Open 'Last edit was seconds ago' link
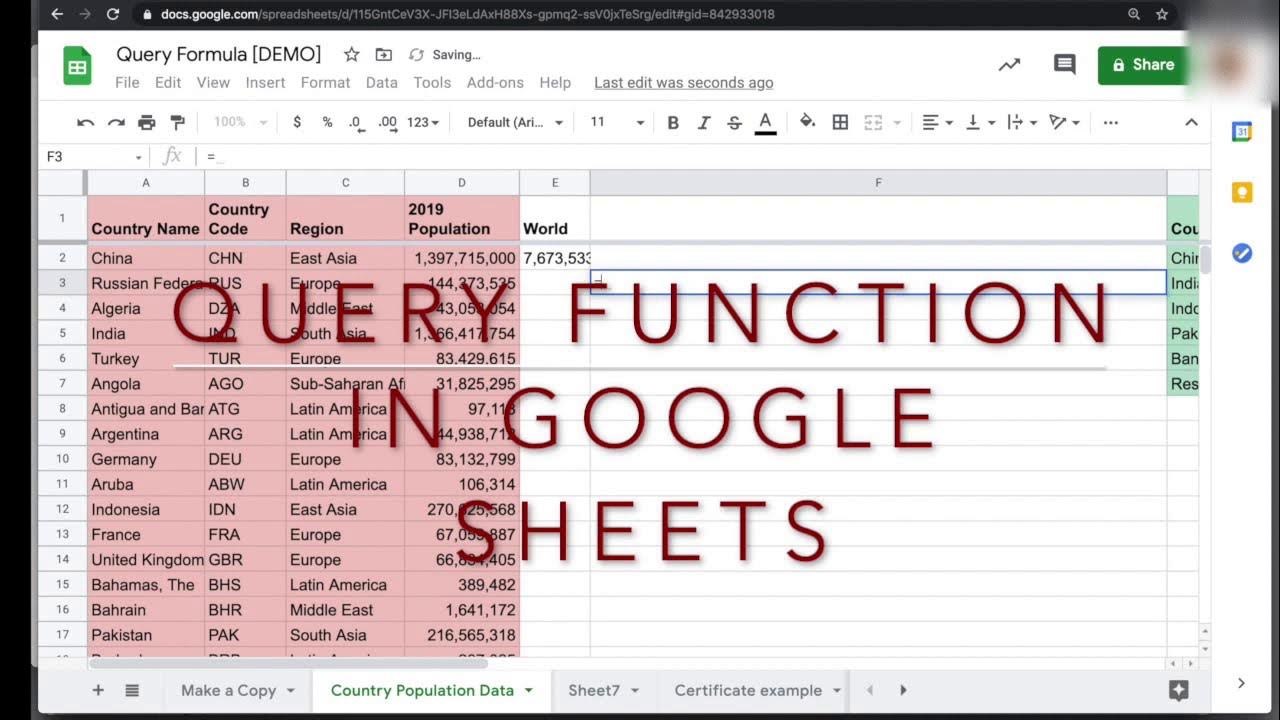This screenshot has width=1280, height=720. pos(683,83)
